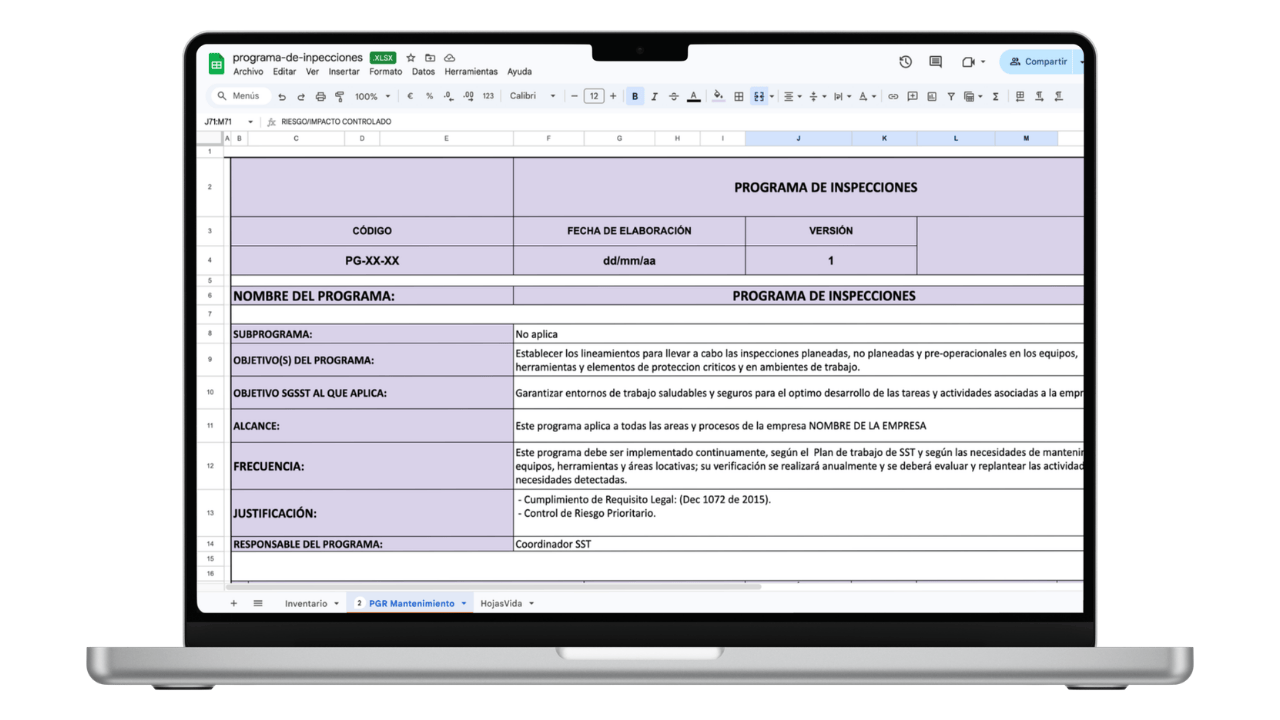The height and width of the screenshot is (720, 1280).
Task: Open Borders options with the borders grid icon
Action: point(739,96)
